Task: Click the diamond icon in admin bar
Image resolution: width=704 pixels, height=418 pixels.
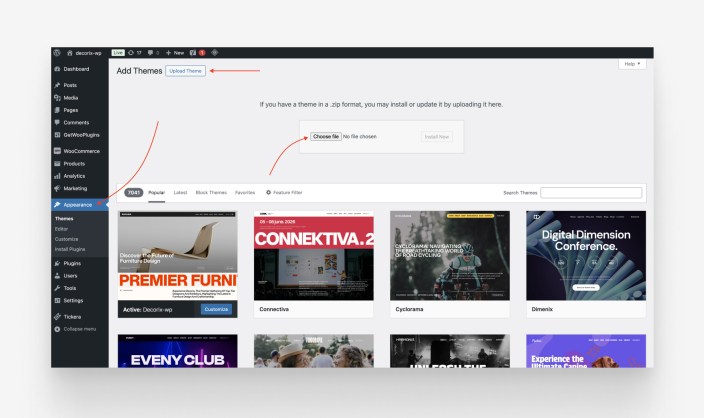Action: [215, 53]
